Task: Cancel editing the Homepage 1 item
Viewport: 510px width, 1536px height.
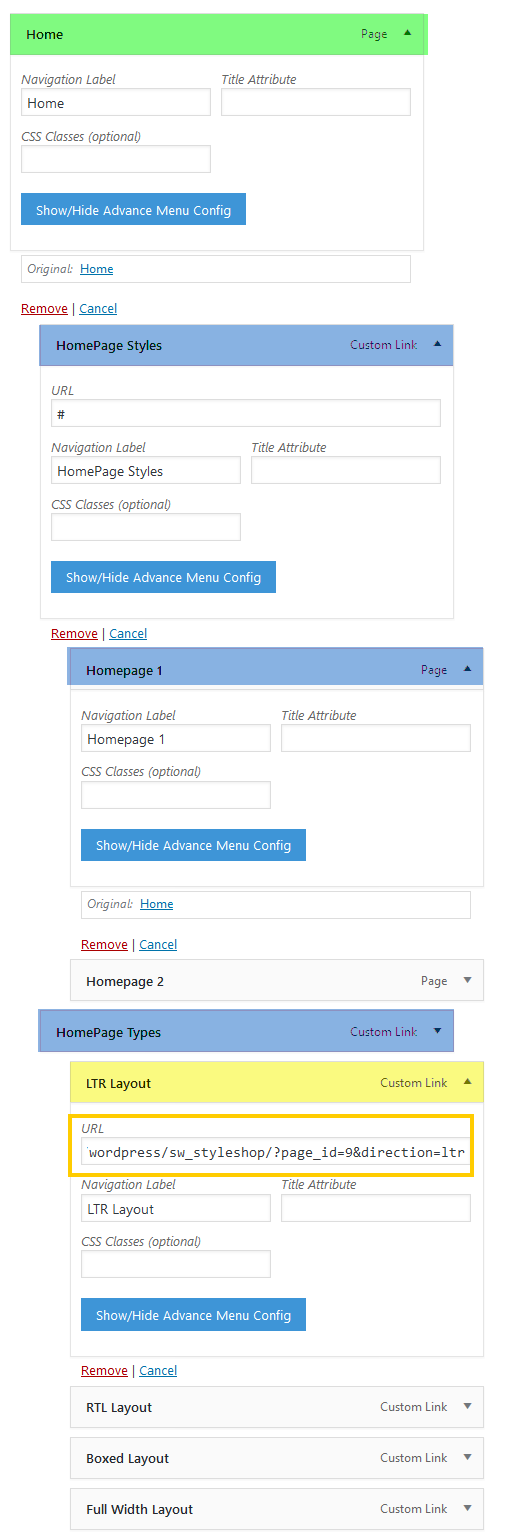Action: [158, 944]
